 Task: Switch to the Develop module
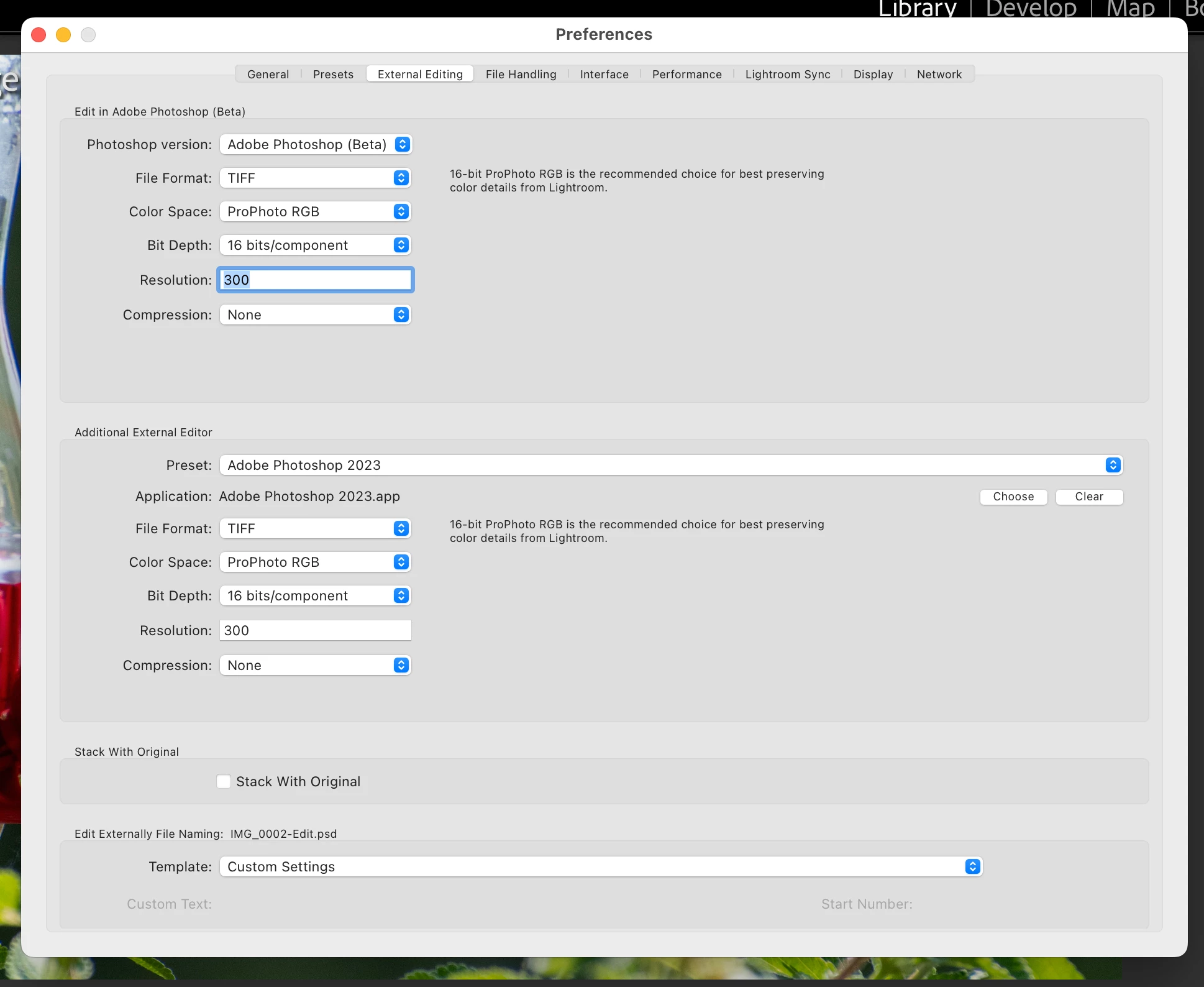(1031, 9)
